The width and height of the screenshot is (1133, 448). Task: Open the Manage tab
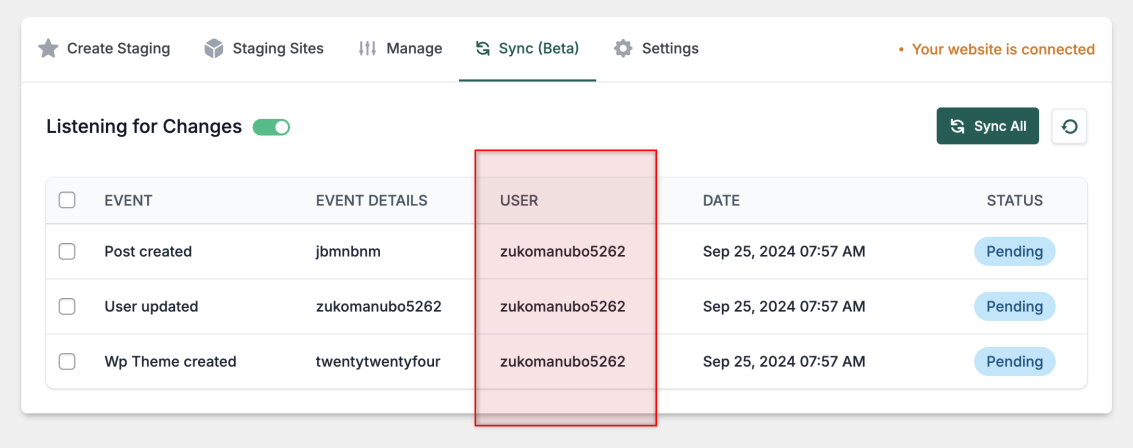tap(400, 49)
